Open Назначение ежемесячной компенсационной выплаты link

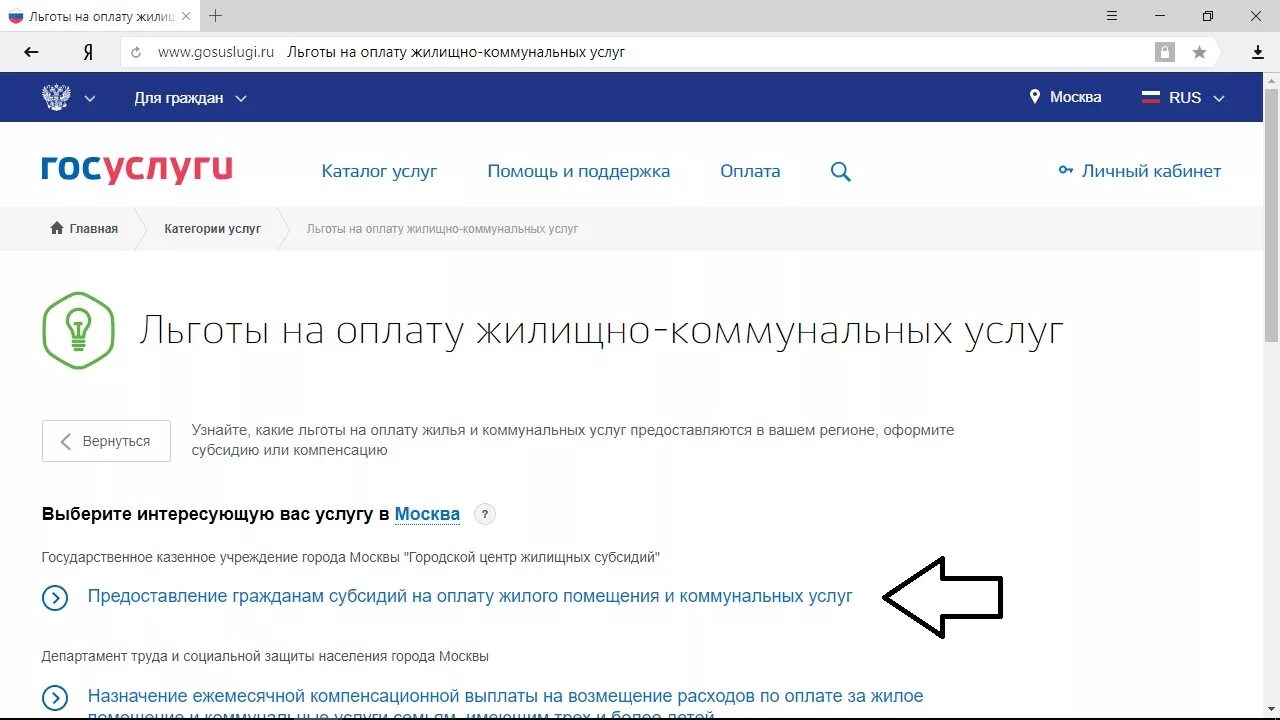[x=505, y=705]
